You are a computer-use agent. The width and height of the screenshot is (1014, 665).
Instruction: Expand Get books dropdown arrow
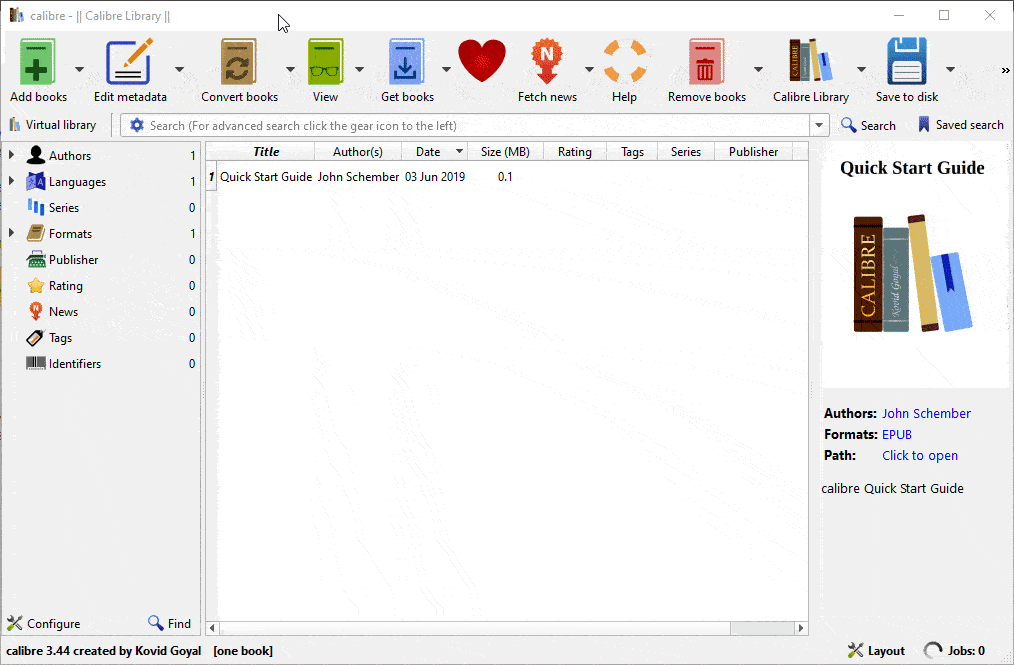(x=446, y=69)
